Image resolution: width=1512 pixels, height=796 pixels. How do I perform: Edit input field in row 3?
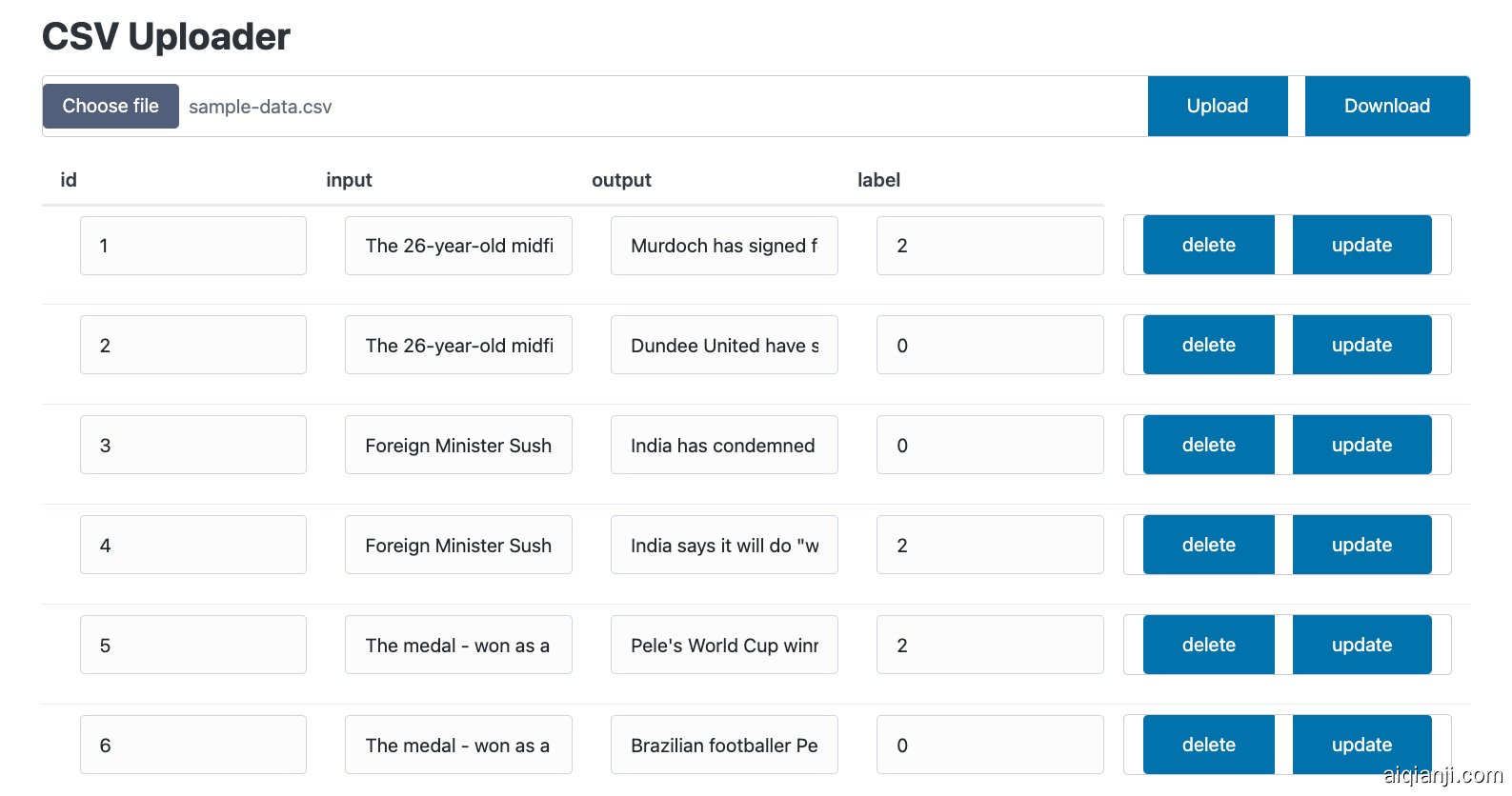(458, 446)
